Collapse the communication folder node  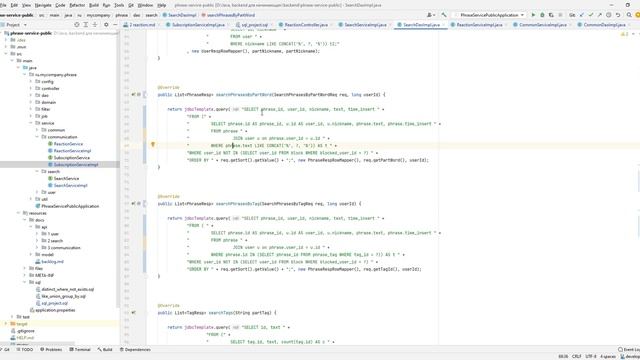(37, 137)
